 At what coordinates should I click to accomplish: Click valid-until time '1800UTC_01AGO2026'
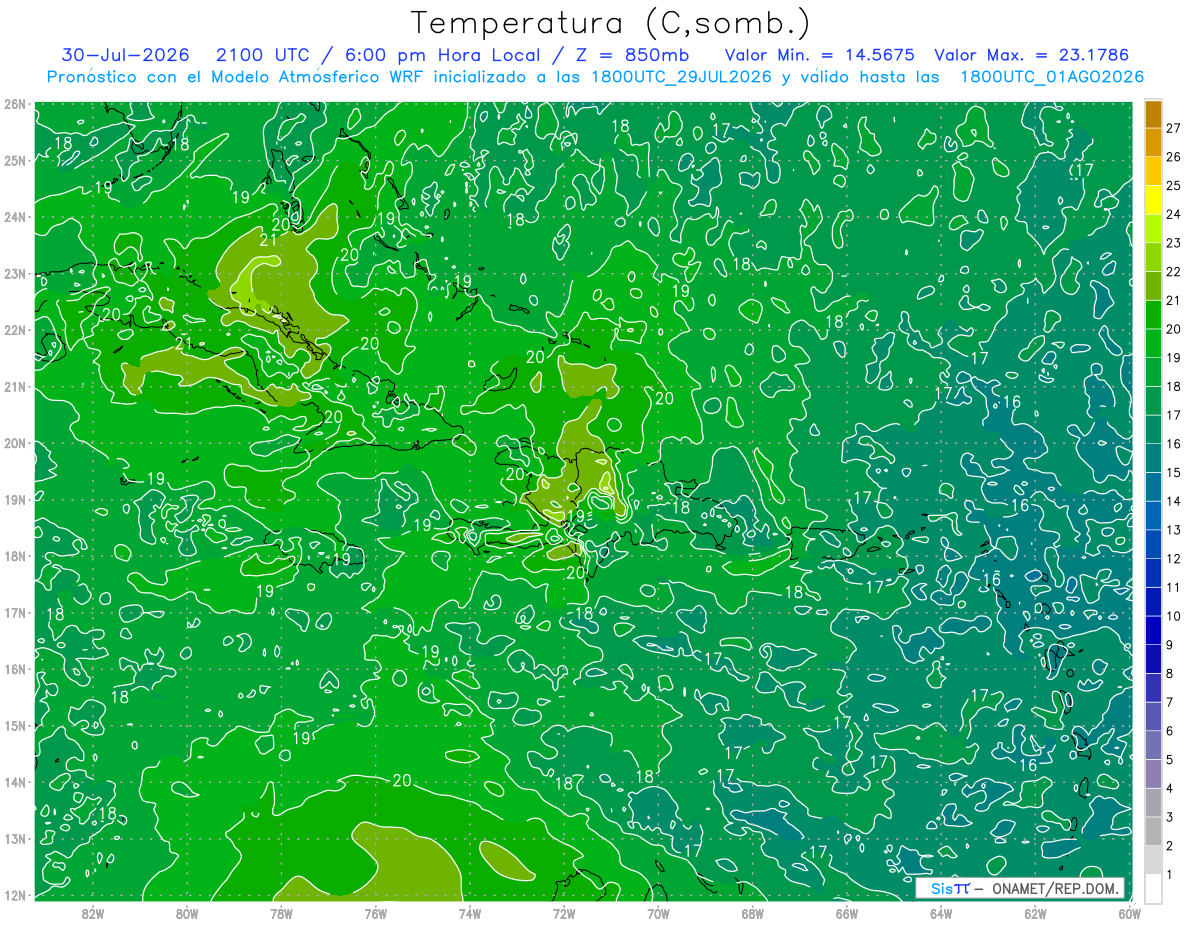click(1052, 77)
